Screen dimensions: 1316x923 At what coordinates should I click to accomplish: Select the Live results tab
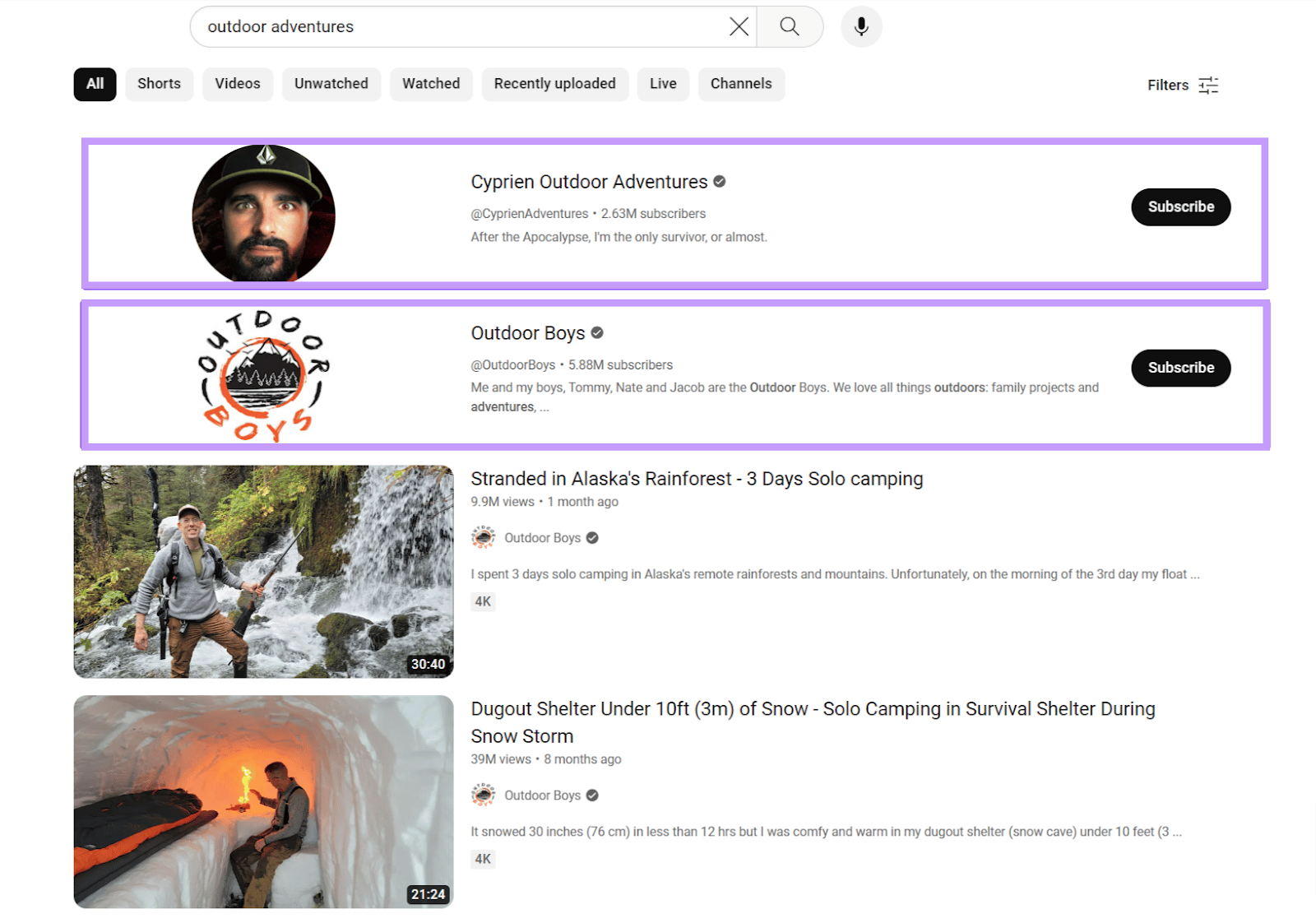tap(663, 83)
